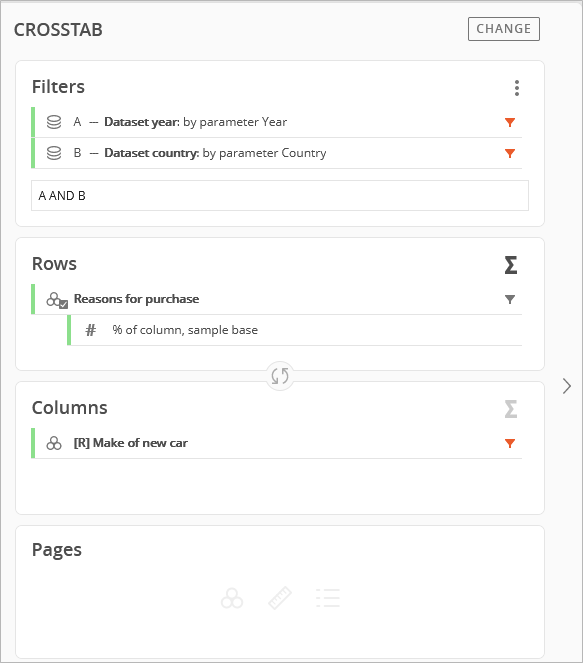Screen dimensions: 583x663
Task: Open the % of column, sample base measure
Action: [295, 330]
